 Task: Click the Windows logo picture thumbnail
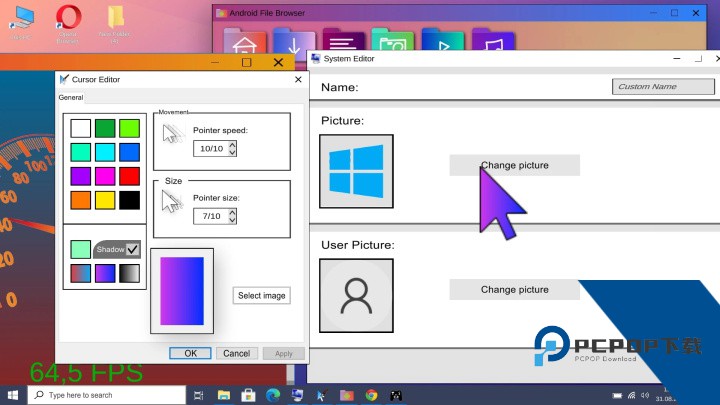356,171
